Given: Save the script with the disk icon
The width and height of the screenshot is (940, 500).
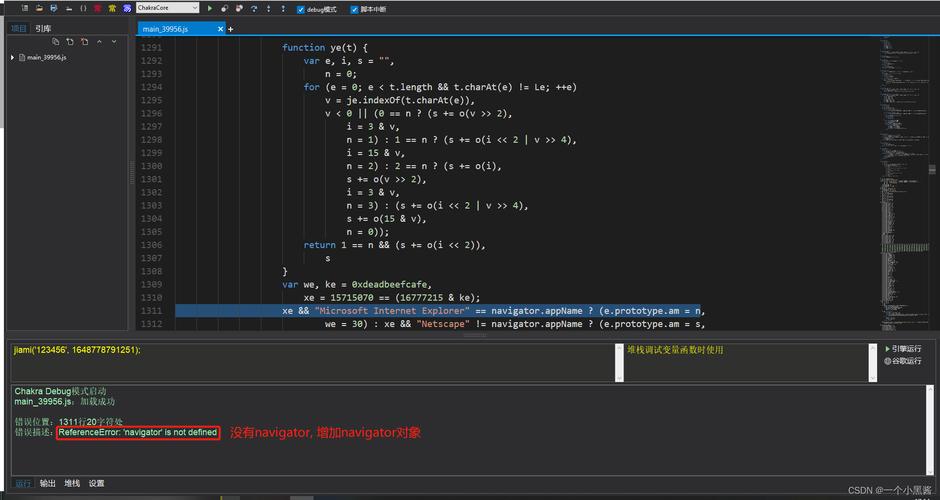Looking at the screenshot, I should point(54,8).
